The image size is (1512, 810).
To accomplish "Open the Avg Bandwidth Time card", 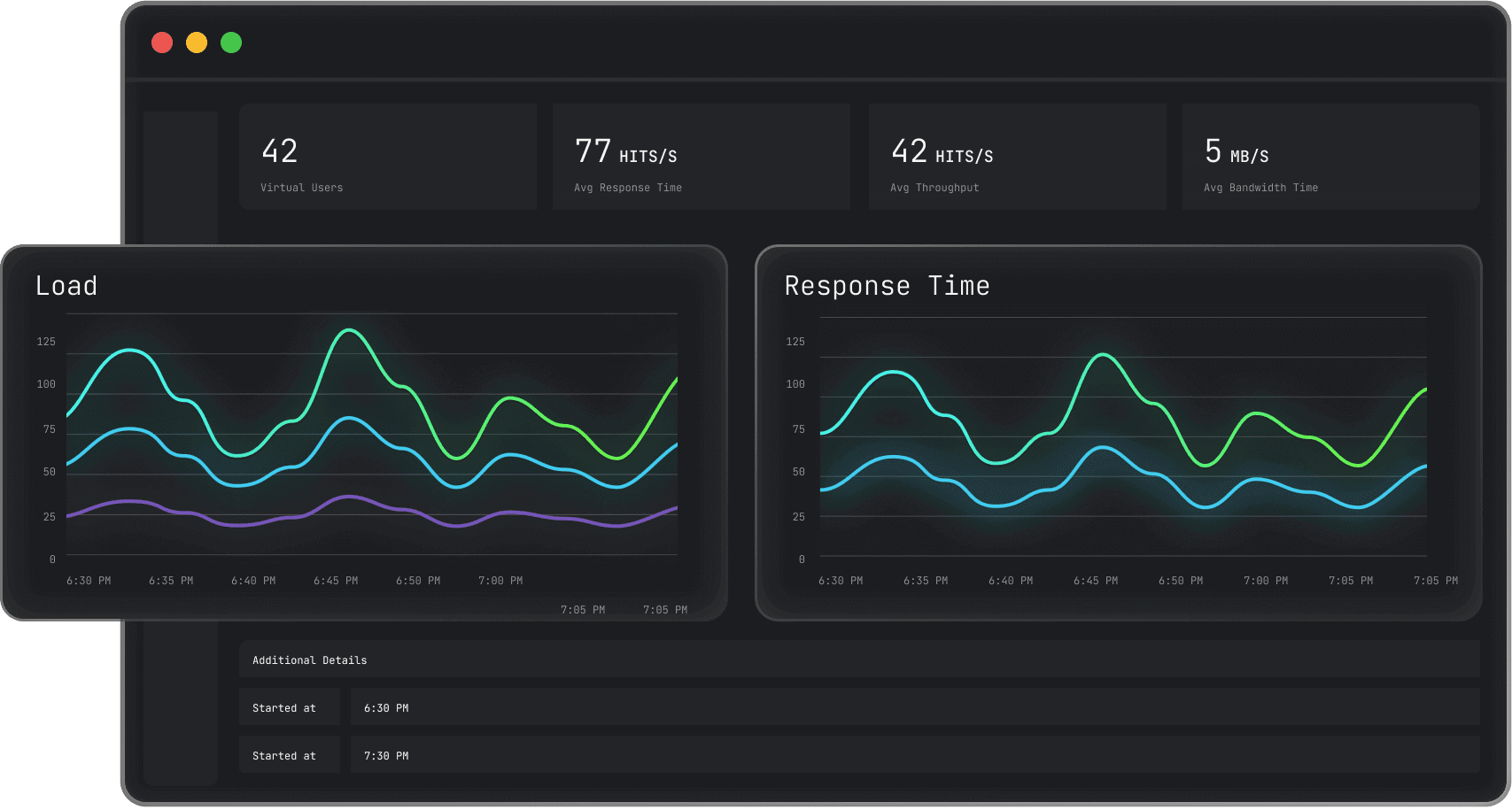I will pos(1330,157).
